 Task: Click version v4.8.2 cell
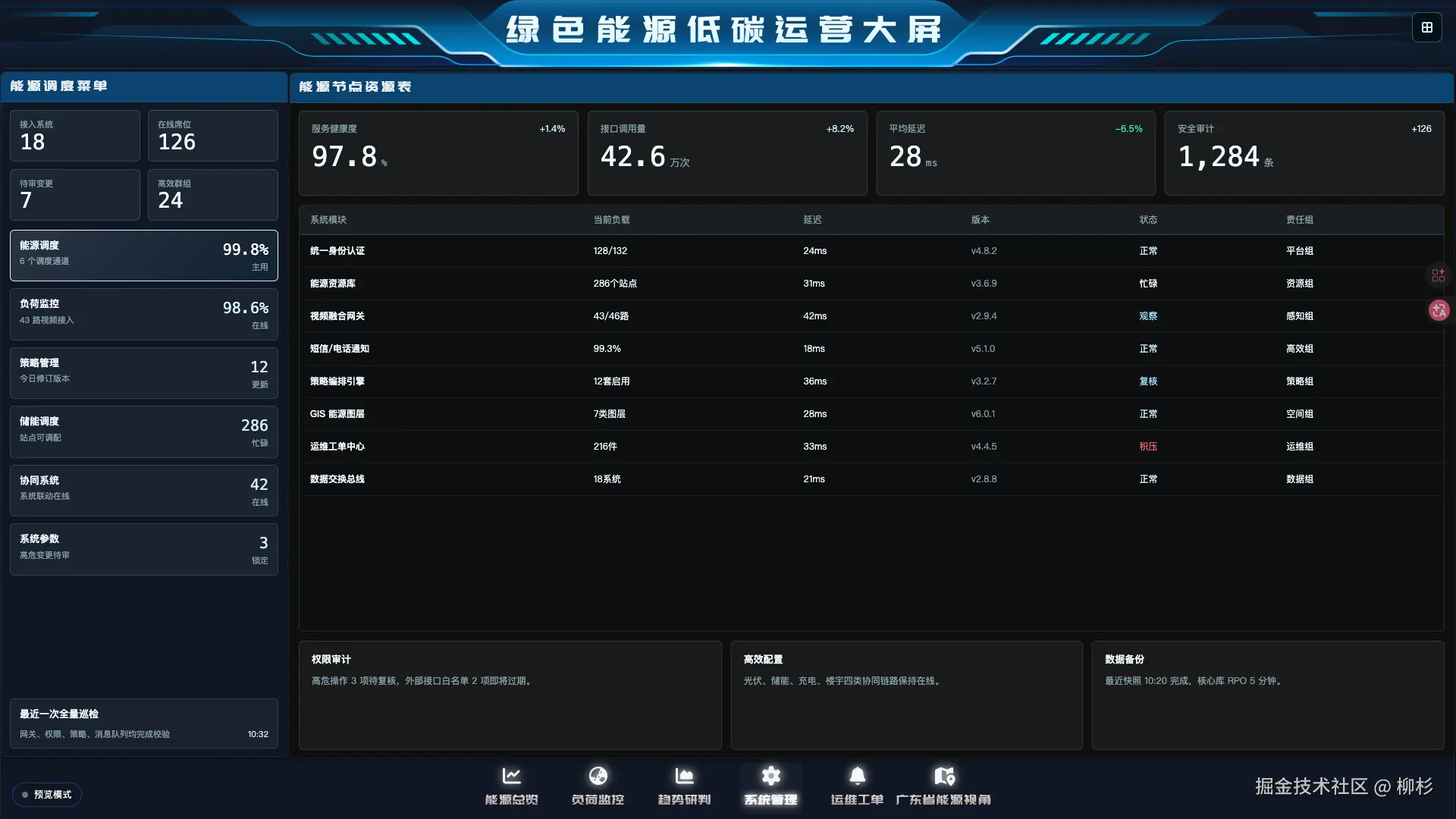[x=984, y=251]
